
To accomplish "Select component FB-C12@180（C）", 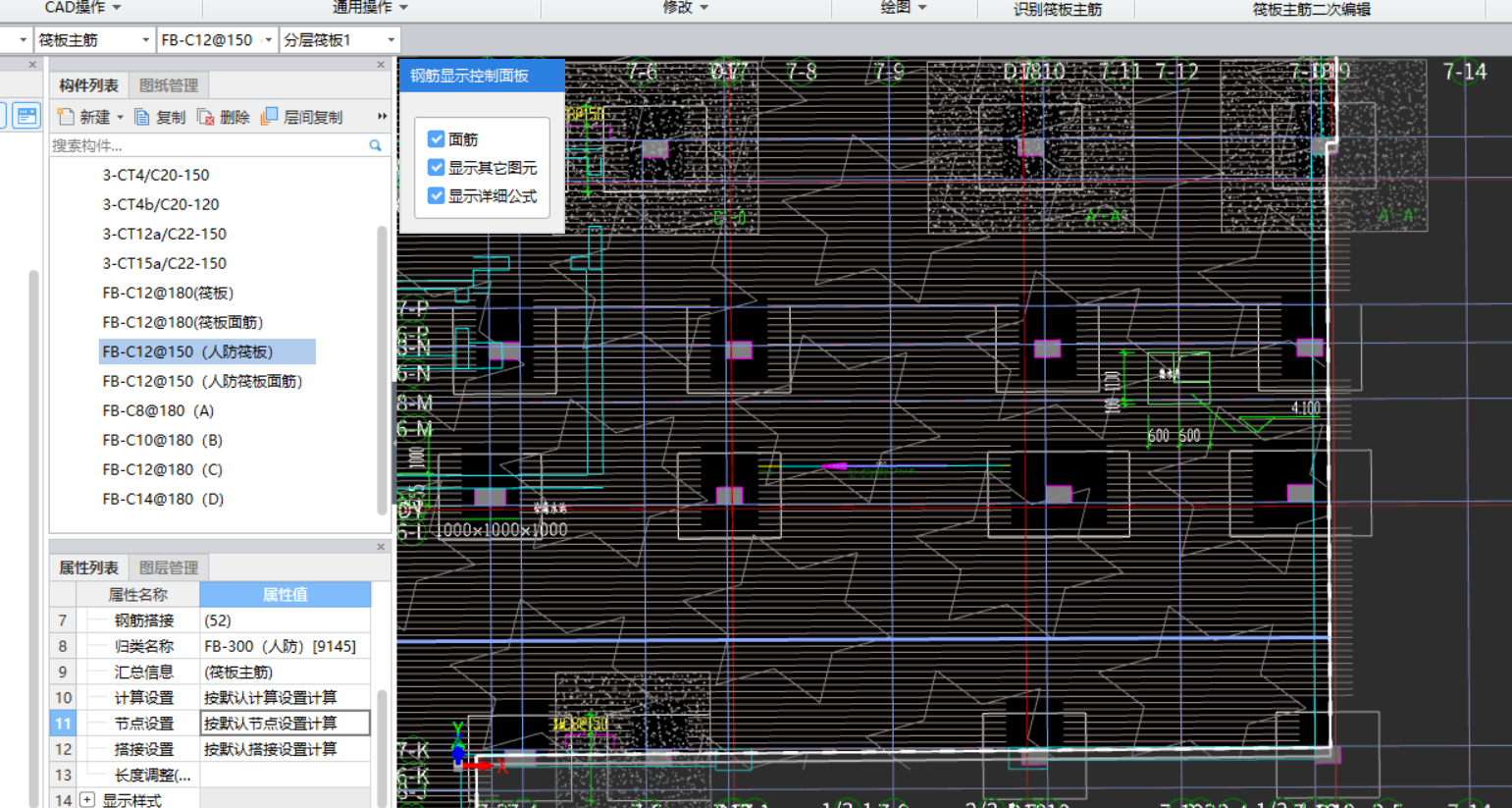I will click(163, 469).
